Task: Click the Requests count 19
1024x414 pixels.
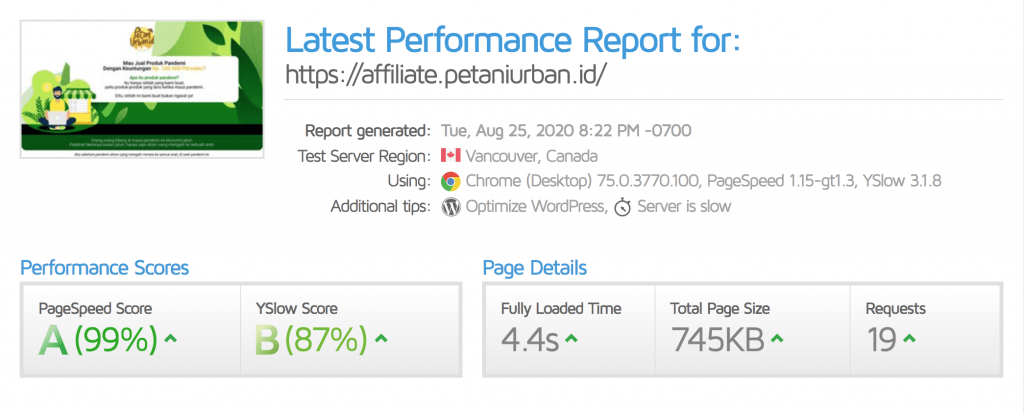Action: [x=882, y=340]
